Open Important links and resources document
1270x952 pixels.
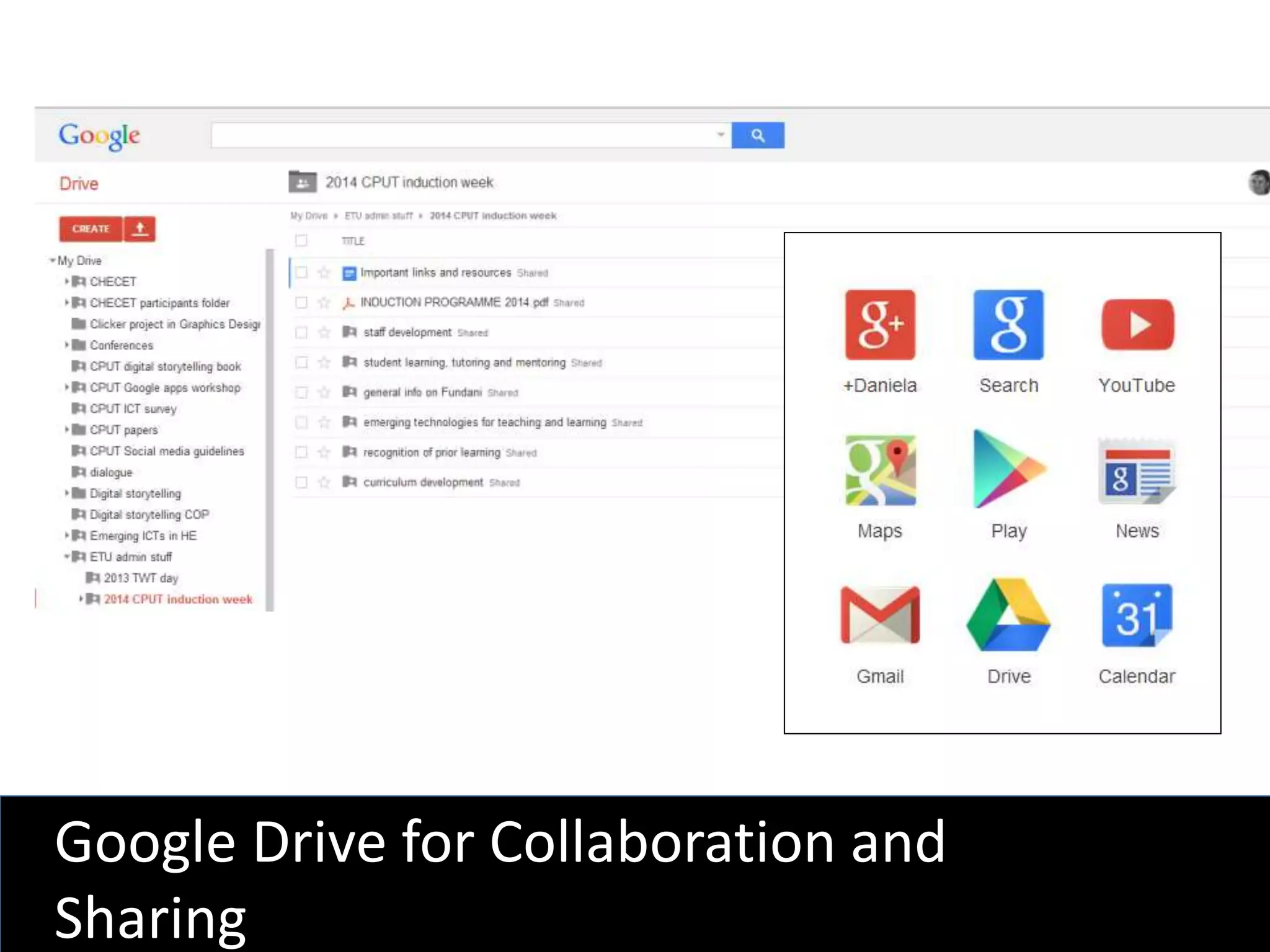[436, 273]
